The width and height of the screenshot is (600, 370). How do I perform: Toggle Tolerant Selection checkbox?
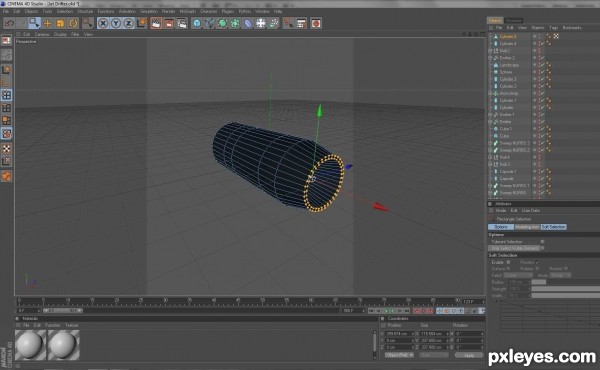pos(542,241)
